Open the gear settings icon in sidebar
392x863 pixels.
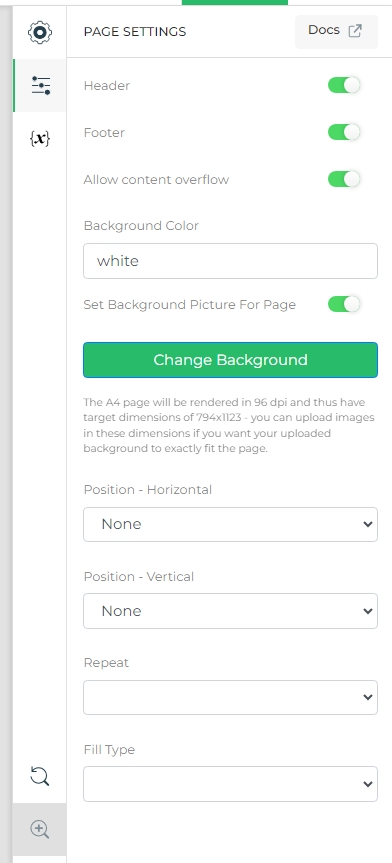[40, 32]
